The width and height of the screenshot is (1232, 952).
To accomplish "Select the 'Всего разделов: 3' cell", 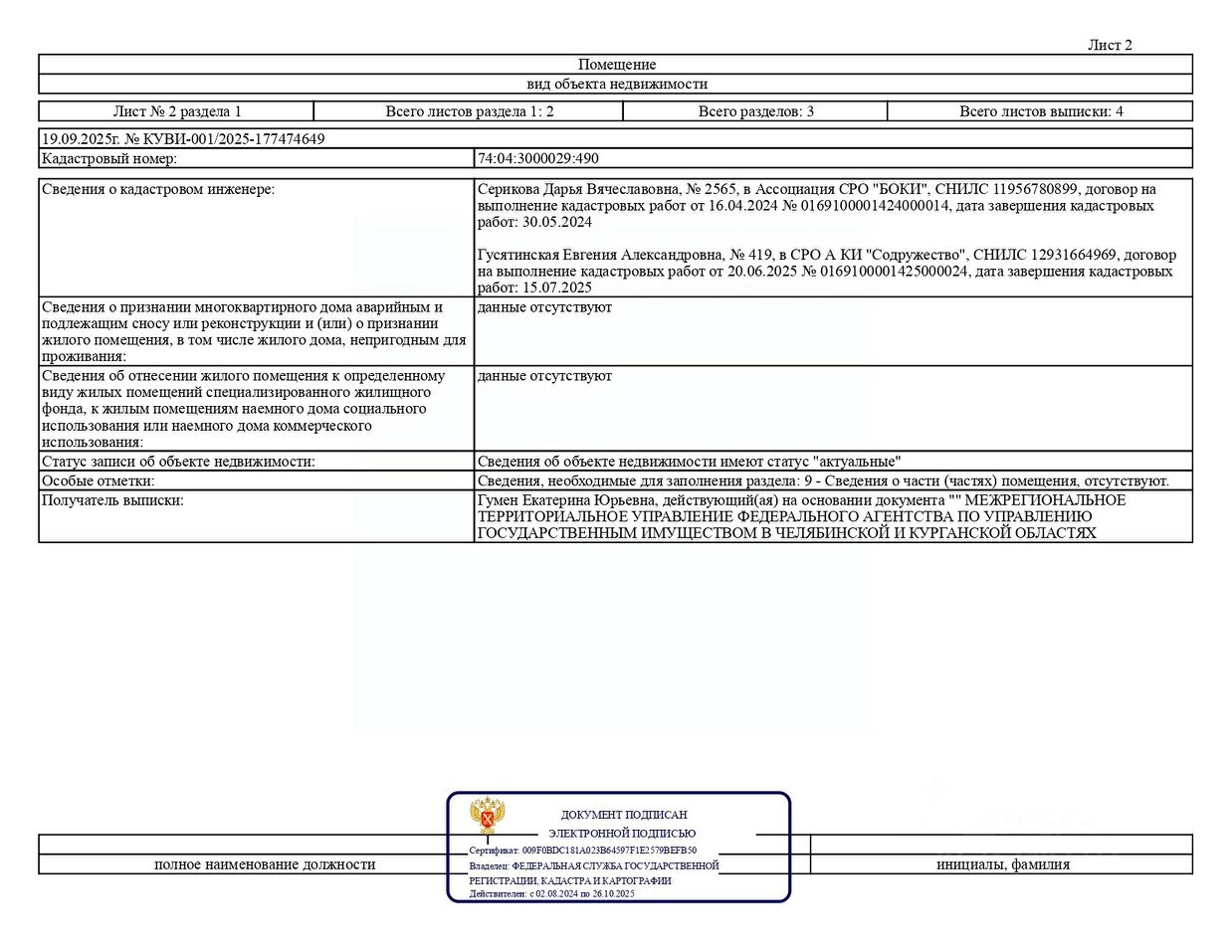I will [x=755, y=111].
